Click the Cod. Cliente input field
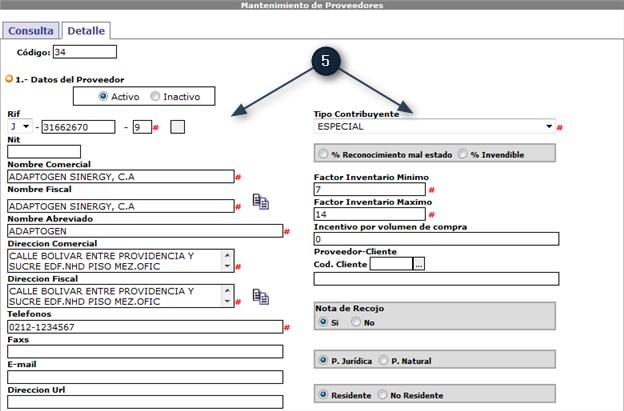Screen dimensions: 624x411 pos(391,264)
